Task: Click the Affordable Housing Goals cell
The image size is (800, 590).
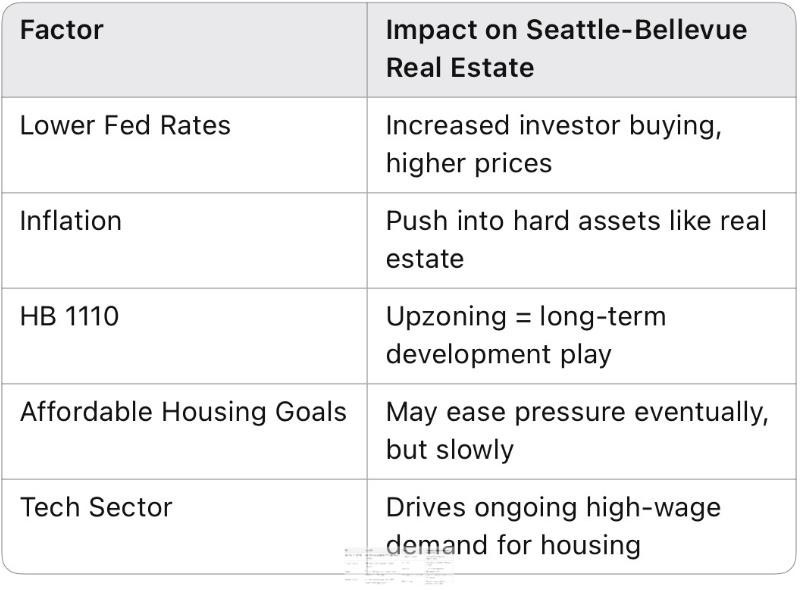Action: tap(184, 431)
